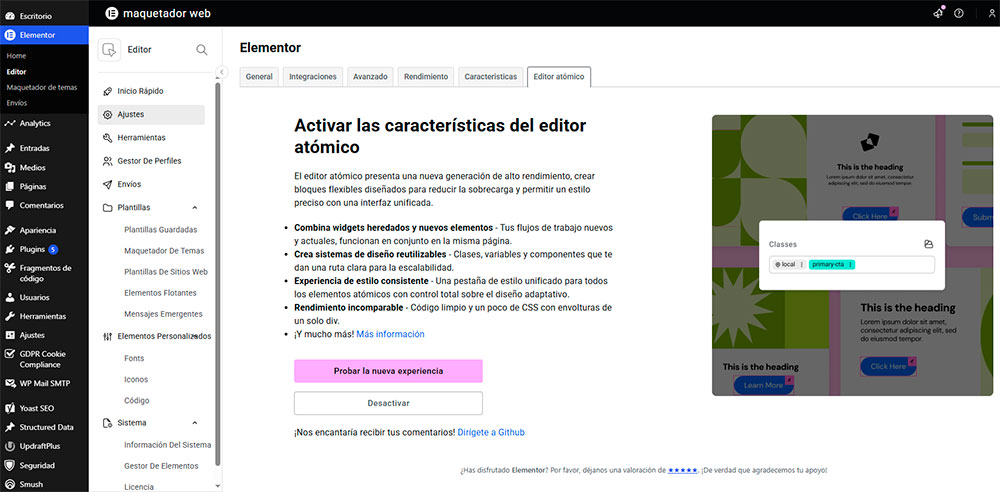Open Gestor De Elementos
The image size is (1000, 492).
(x=161, y=466)
